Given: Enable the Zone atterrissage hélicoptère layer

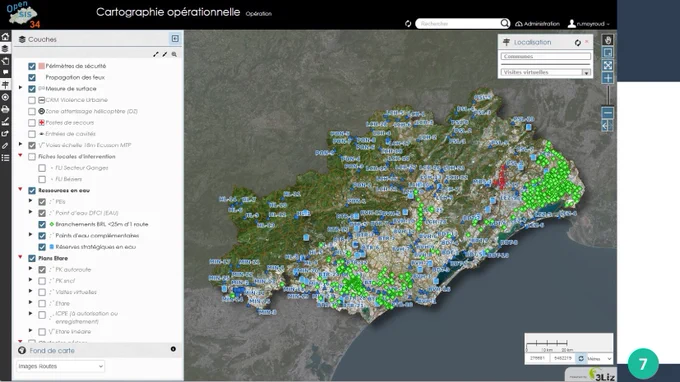Looking at the screenshot, I should 32,111.
